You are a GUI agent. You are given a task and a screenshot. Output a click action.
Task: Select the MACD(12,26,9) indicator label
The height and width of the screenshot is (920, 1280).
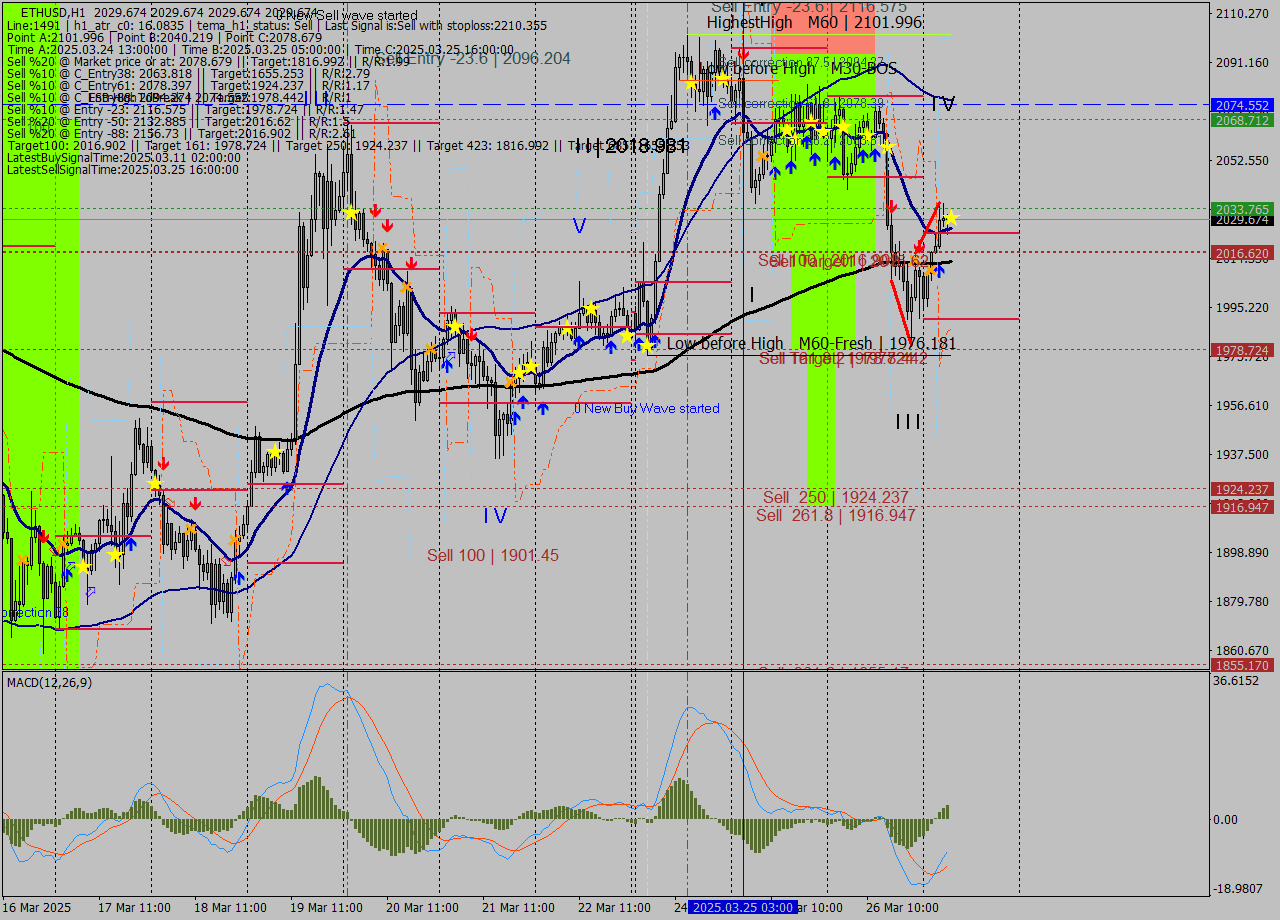(50, 682)
